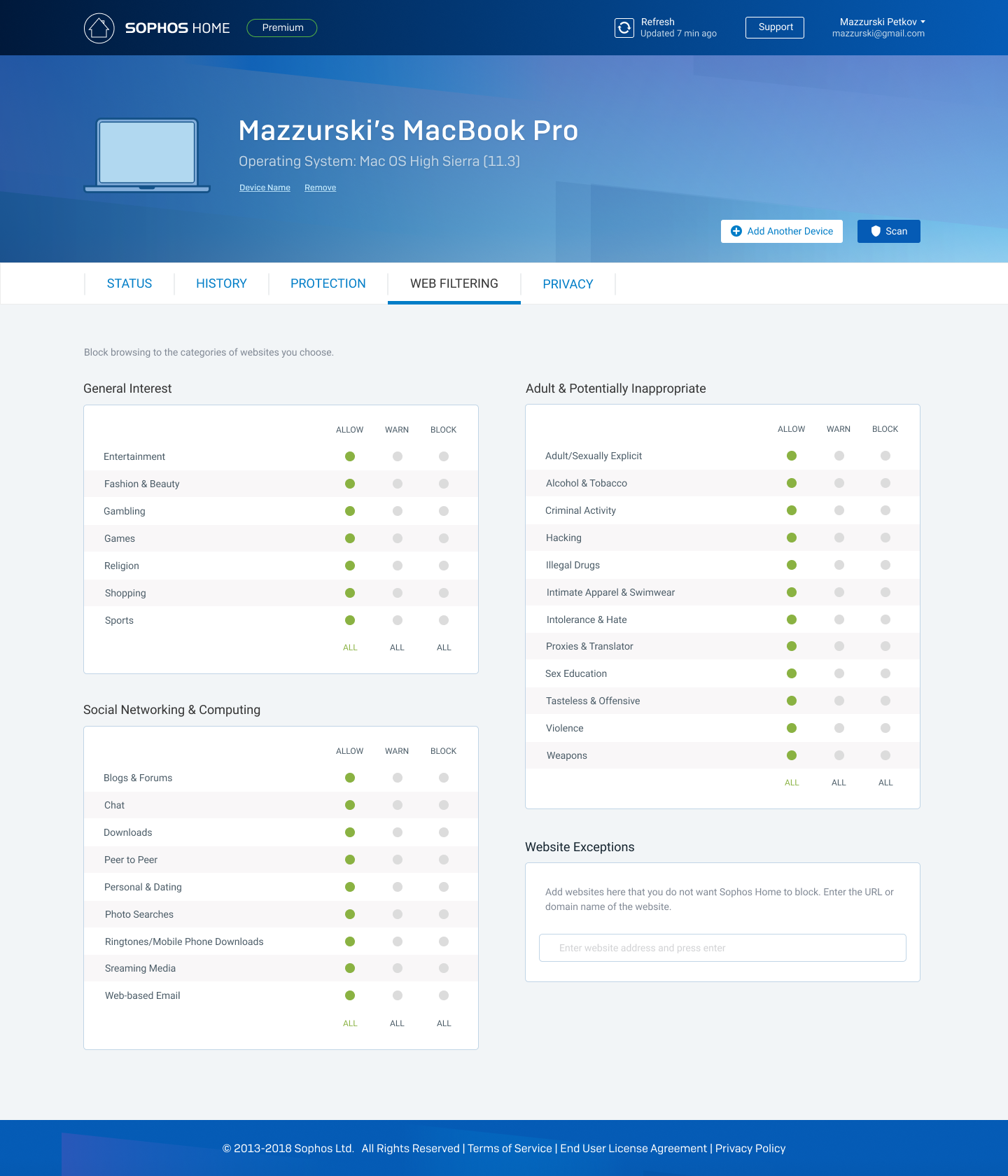Set Entertainment to Block
This screenshot has height=1176, width=1008.
[x=444, y=456]
